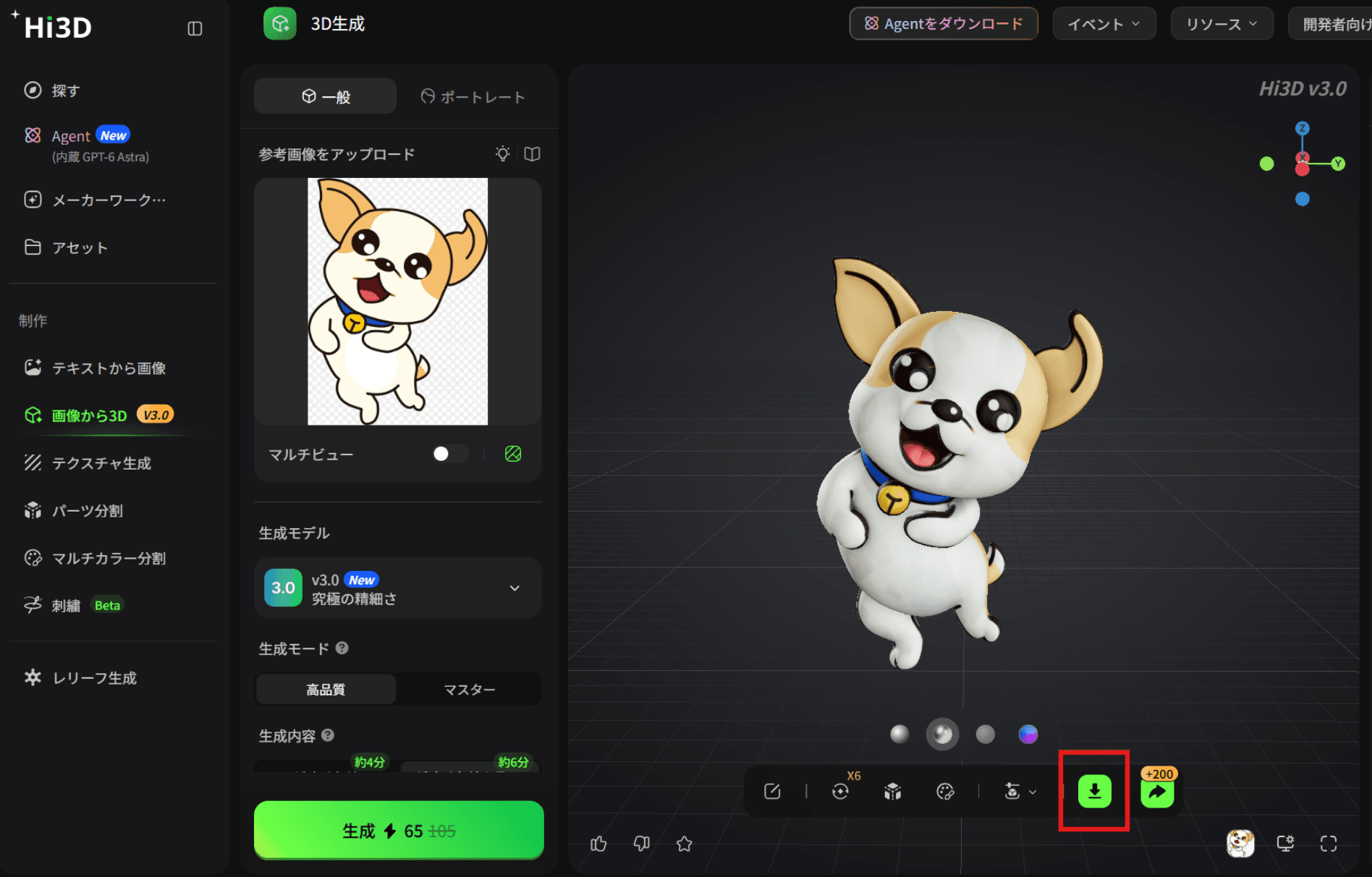Click the green background removal icon
This screenshot has width=1372, height=877.
pos(513,454)
